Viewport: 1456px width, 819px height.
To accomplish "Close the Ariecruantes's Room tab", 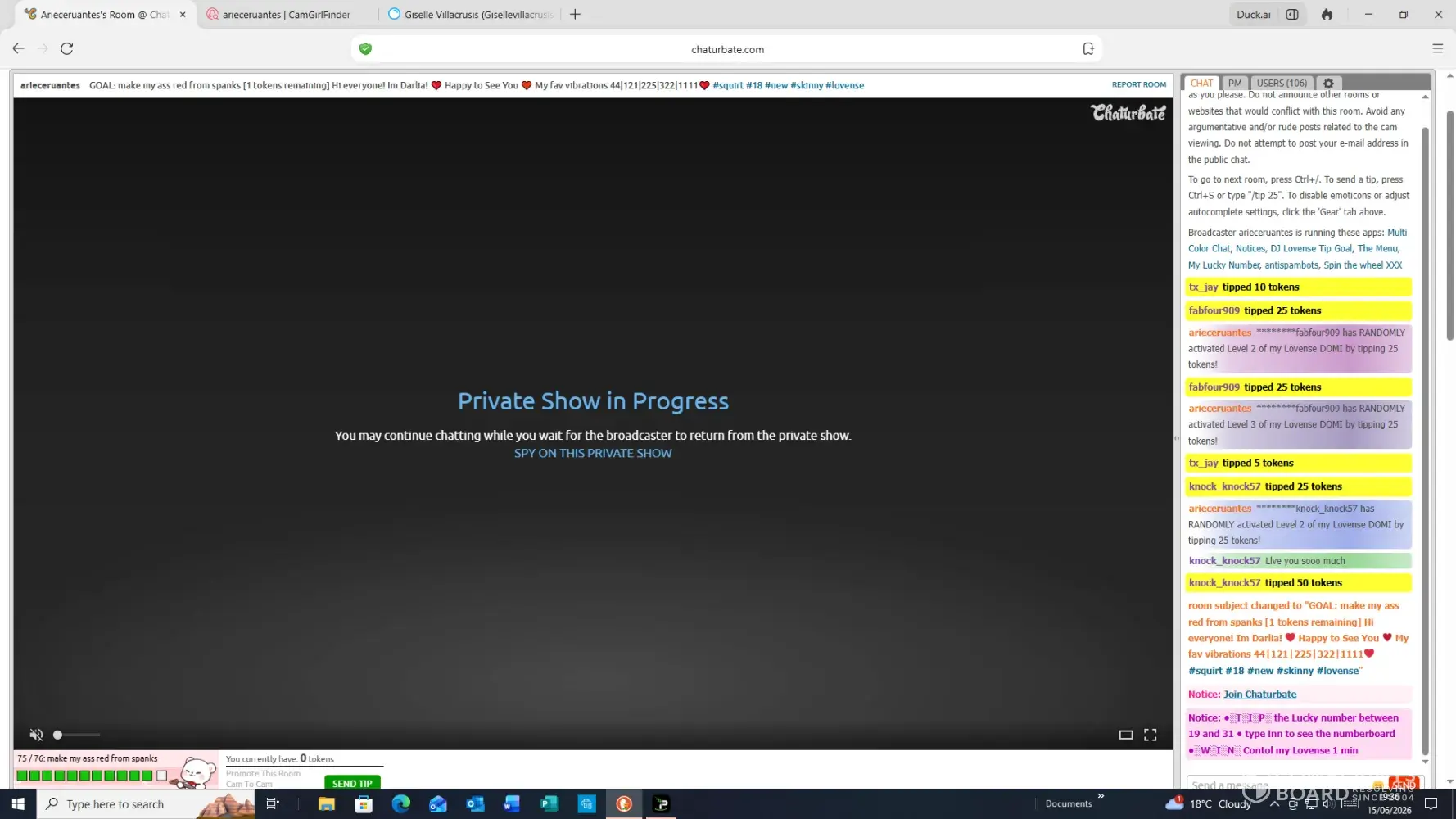I will click(x=183, y=15).
